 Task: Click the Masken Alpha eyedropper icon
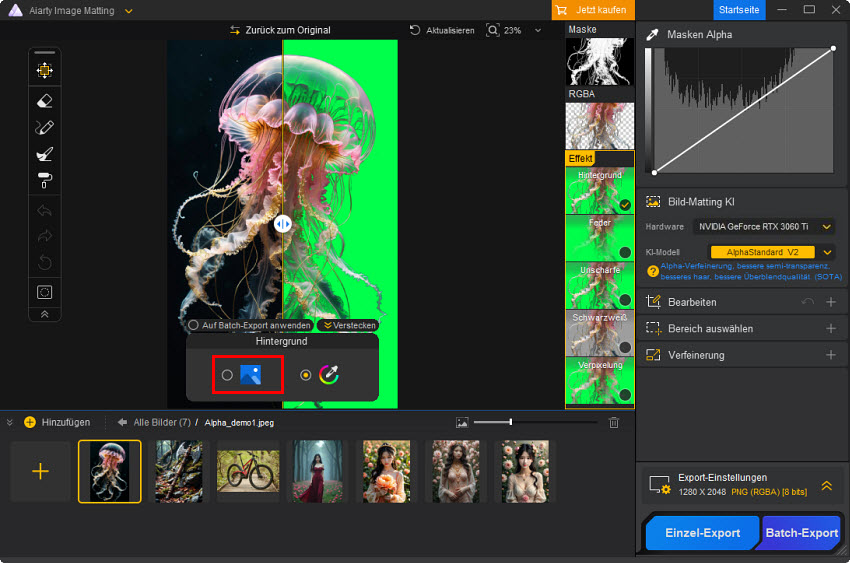(653, 35)
